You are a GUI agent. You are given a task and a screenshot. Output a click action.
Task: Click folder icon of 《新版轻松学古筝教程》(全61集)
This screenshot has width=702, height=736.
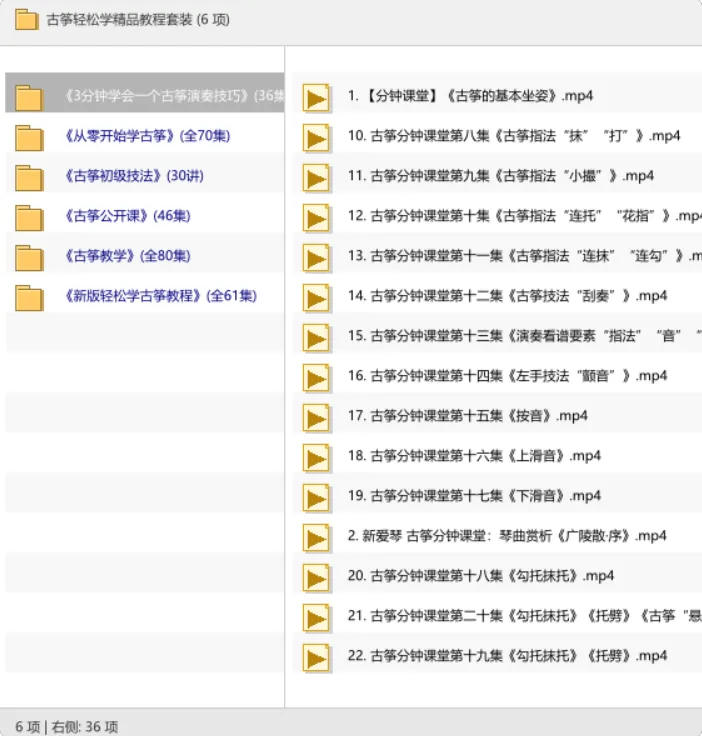point(29,298)
